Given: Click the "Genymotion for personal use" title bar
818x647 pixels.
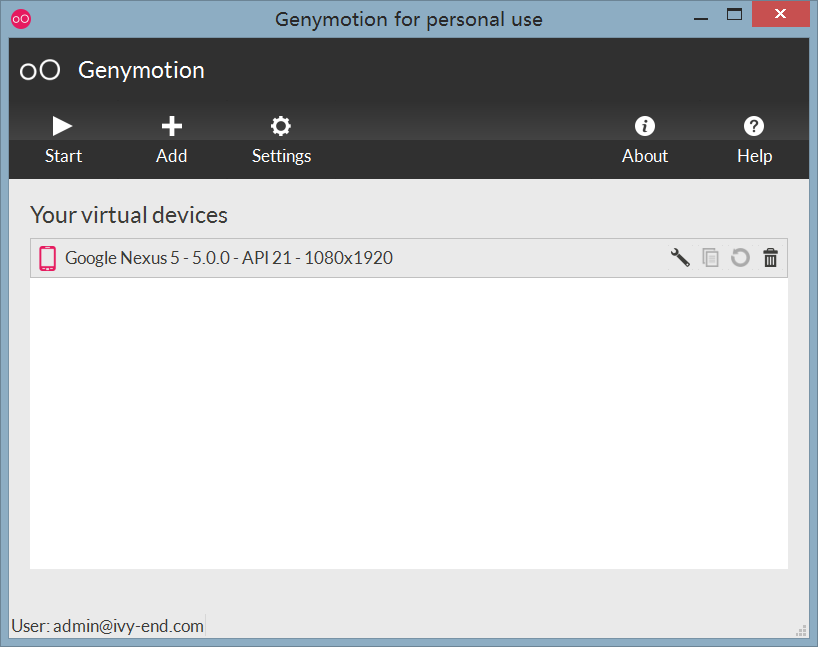Looking at the screenshot, I should click(x=408, y=18).
